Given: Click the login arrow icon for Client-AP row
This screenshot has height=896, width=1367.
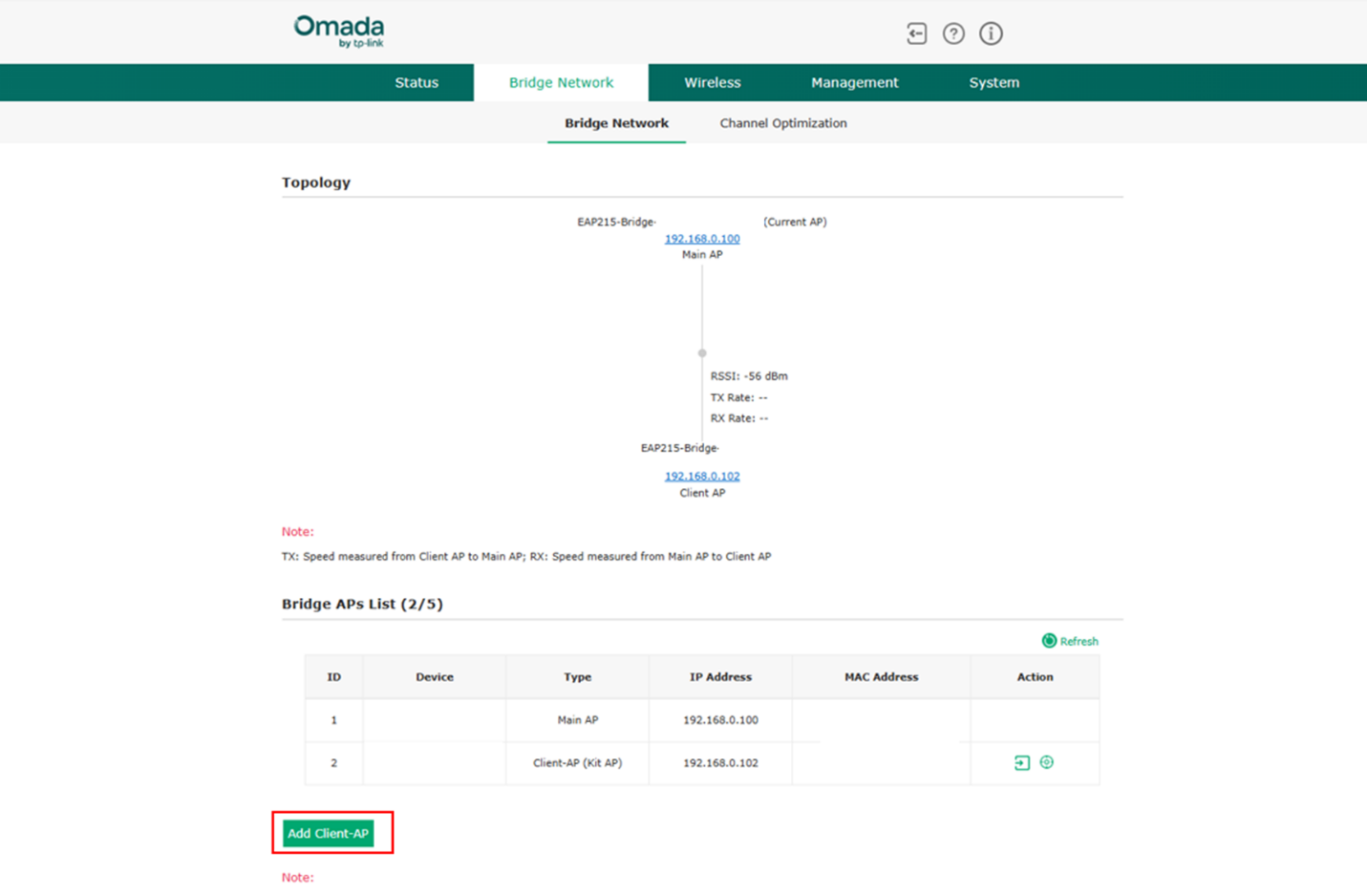Looking at the screenshot, I should [x=1021, y=762].
